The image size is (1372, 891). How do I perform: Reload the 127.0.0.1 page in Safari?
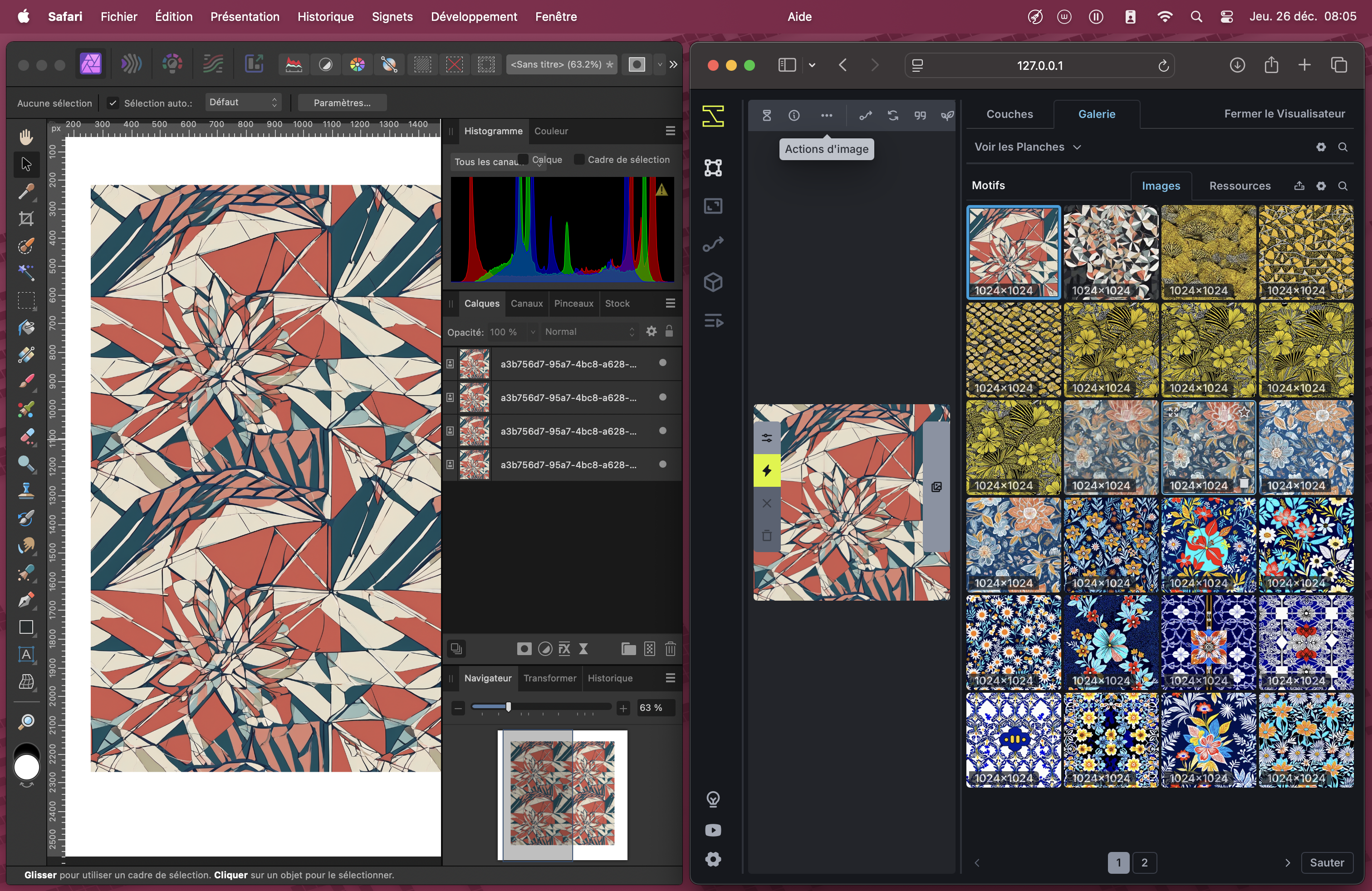pos(1163,66)
